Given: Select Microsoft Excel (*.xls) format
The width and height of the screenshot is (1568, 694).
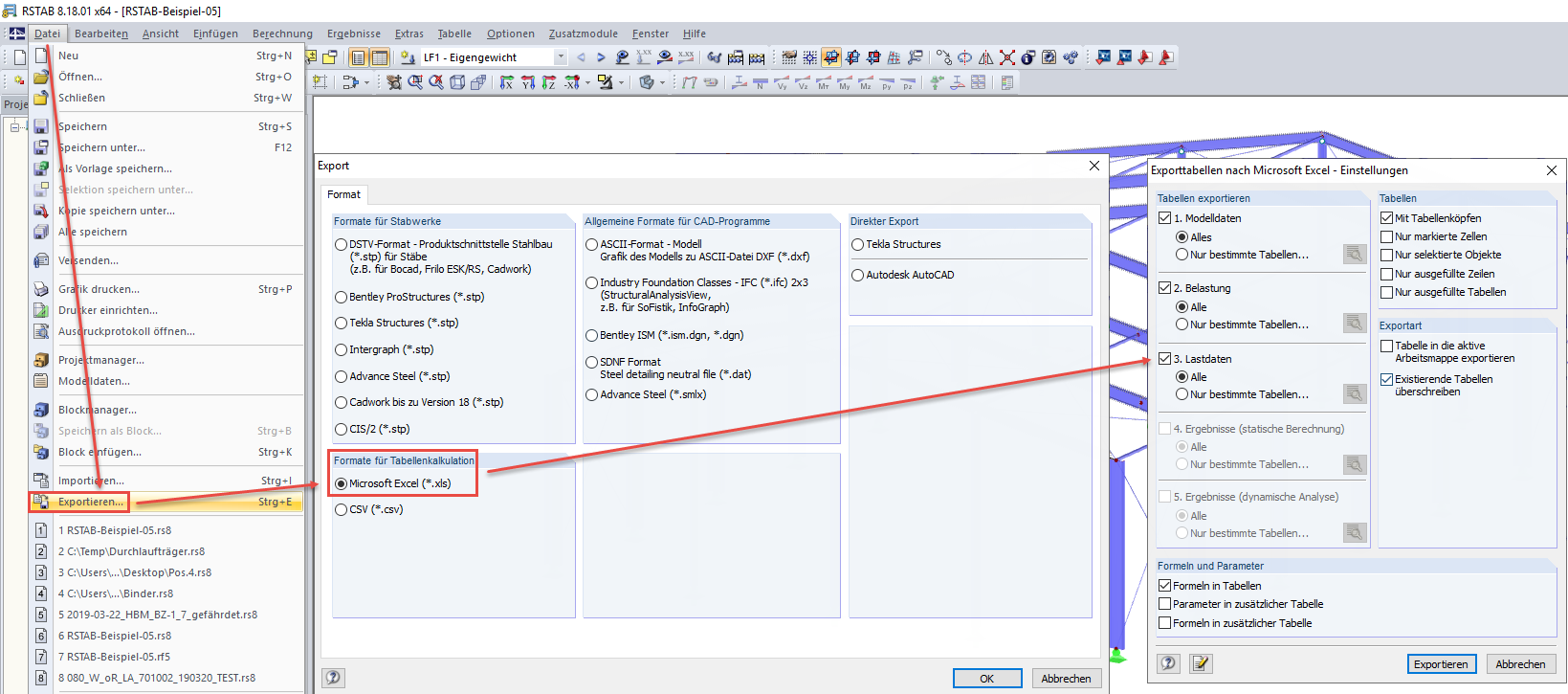Looking at the screenshot, I should pos(341,483).
